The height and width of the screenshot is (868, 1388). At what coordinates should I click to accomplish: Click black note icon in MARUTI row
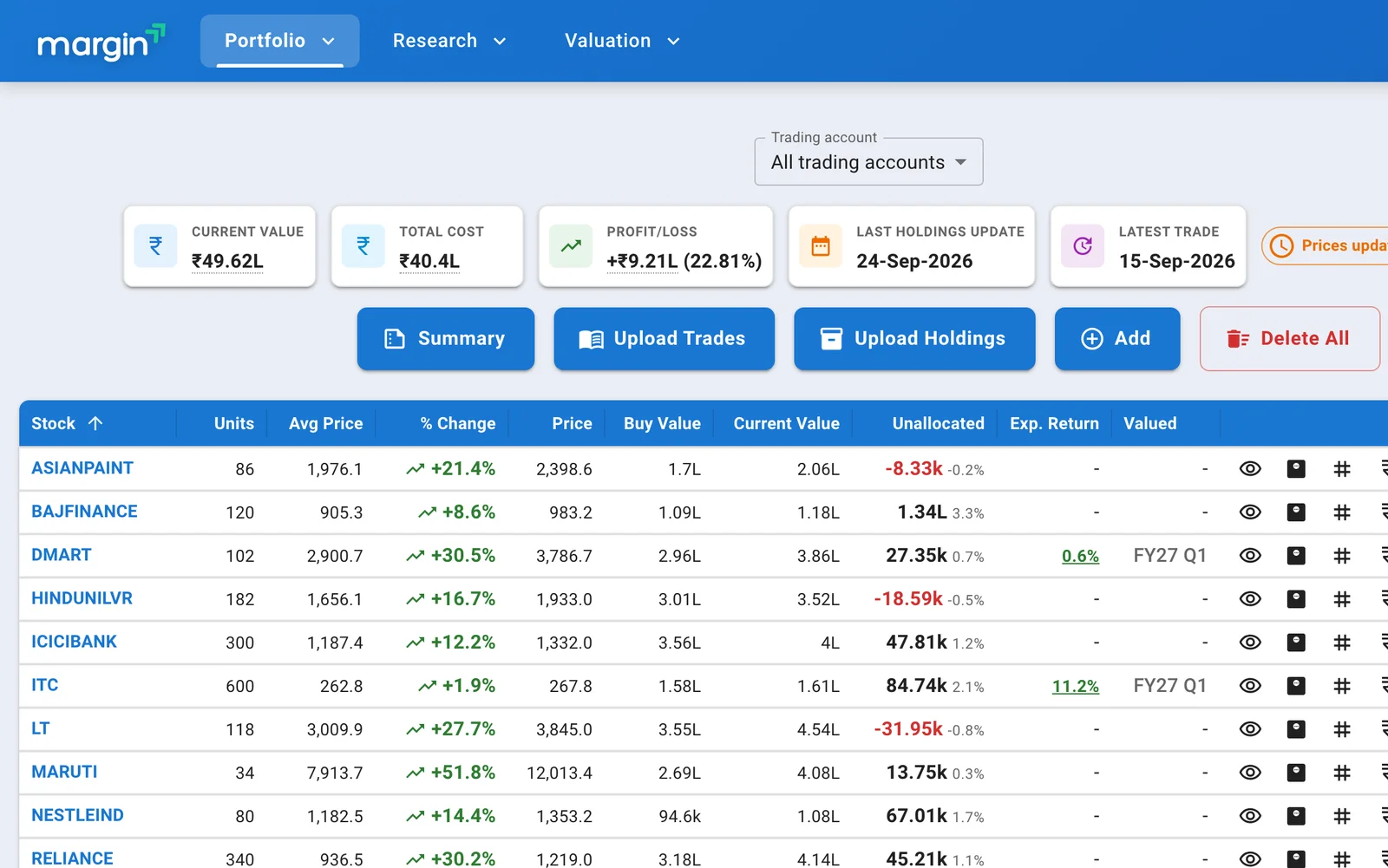tap(1296, 773)
